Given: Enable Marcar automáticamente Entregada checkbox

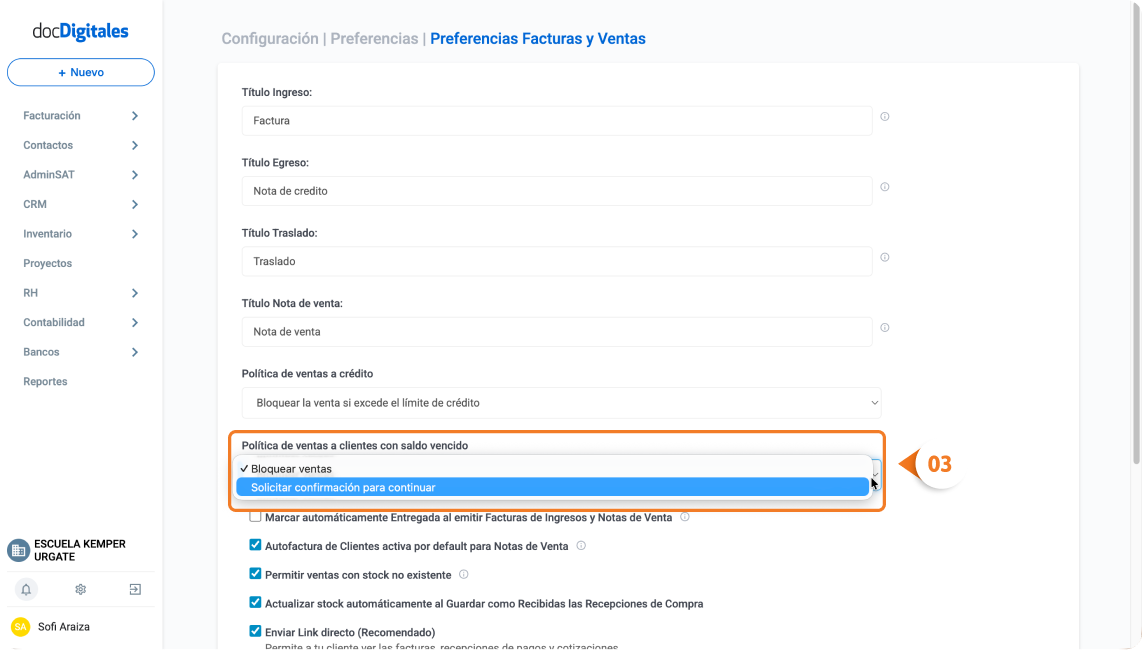Looking at the screenshot, I should point(255,517).
